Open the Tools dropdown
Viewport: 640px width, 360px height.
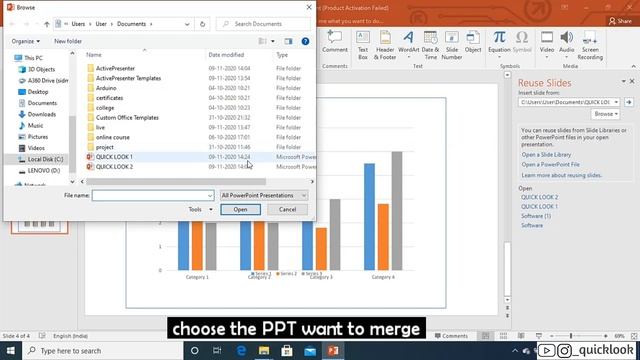pyautogui.click(x=200, y=209)
